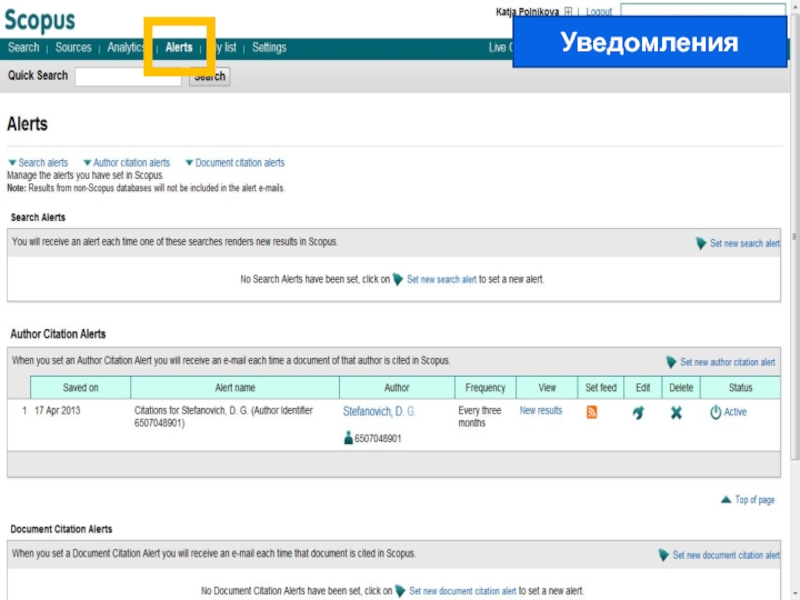Open the Settings menu item
The image size is (800, 600).
(x=269, y=48)
